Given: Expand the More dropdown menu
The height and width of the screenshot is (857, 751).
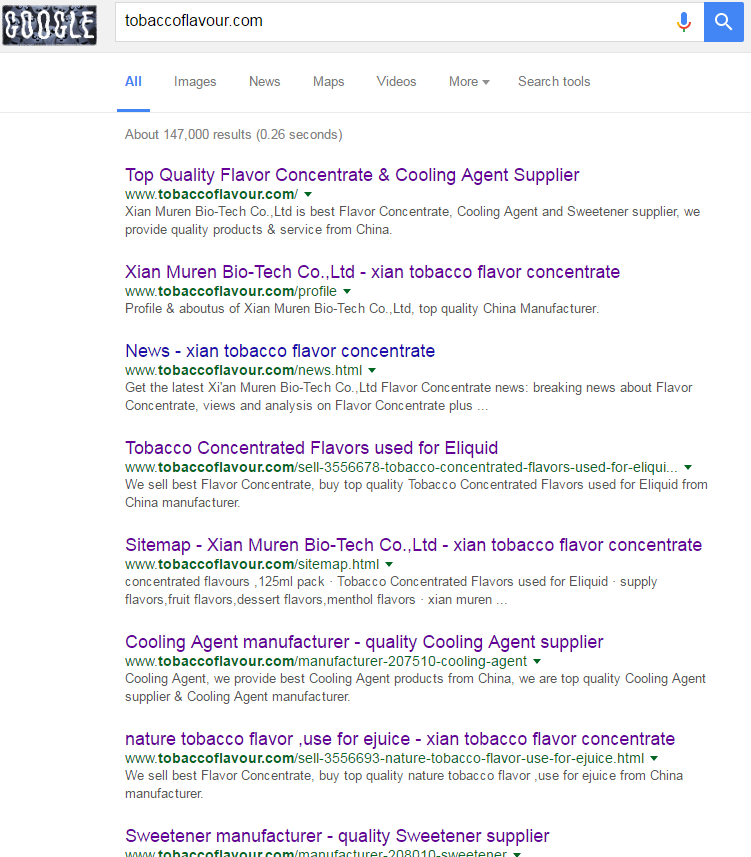Looking at the screenshot, I should 469,81.
